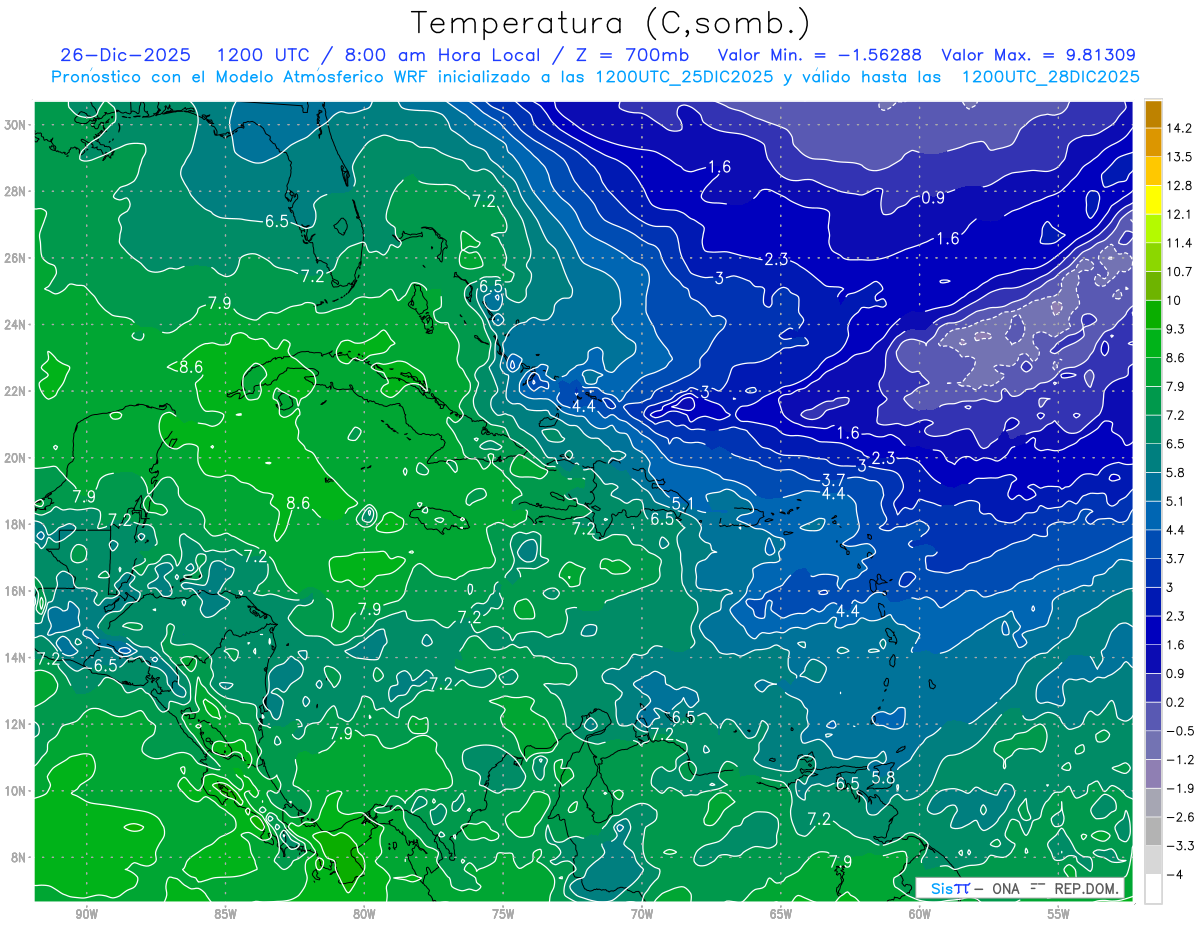Click the "10" colorbar label
The width and height of the screenshot is (1200, 927).
tap(1174, 300)
